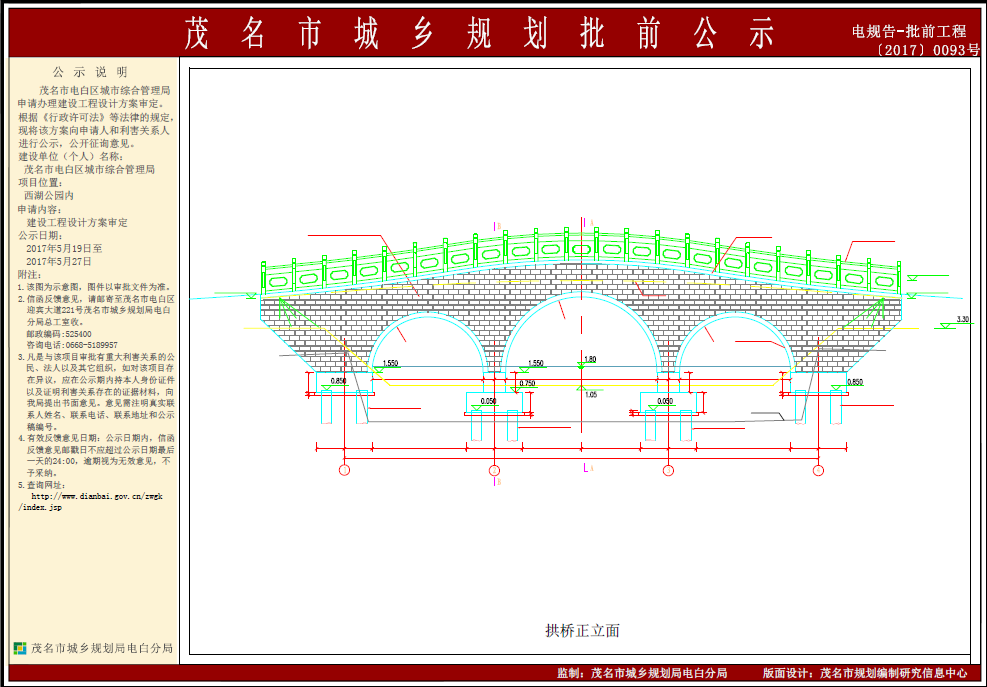Click the rightmost red axis circle below bridge
The height and width of the screenshot is (687, 987).
coord(820,469)
